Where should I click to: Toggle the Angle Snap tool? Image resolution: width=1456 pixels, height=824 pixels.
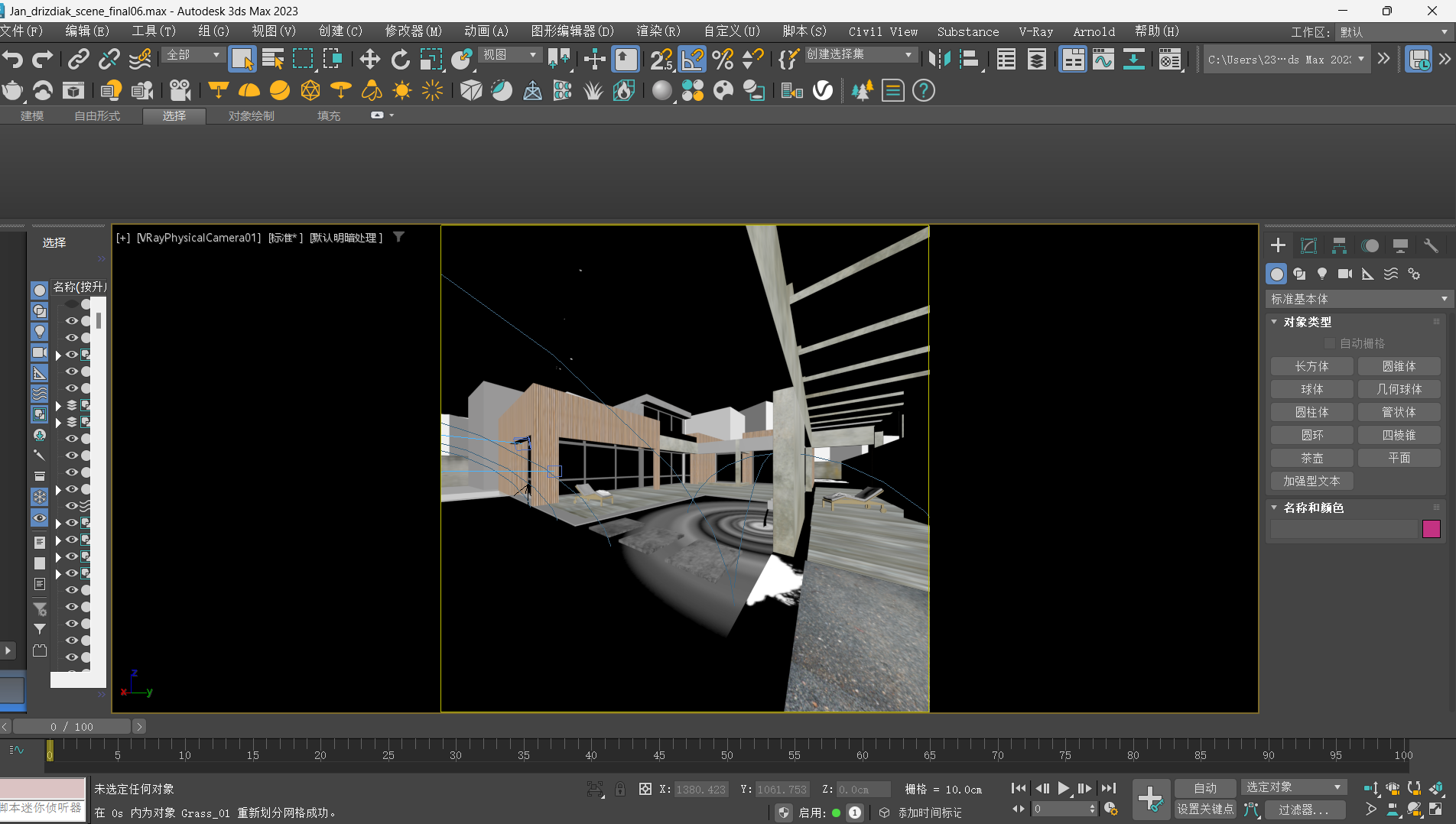(x=692, y=60)
